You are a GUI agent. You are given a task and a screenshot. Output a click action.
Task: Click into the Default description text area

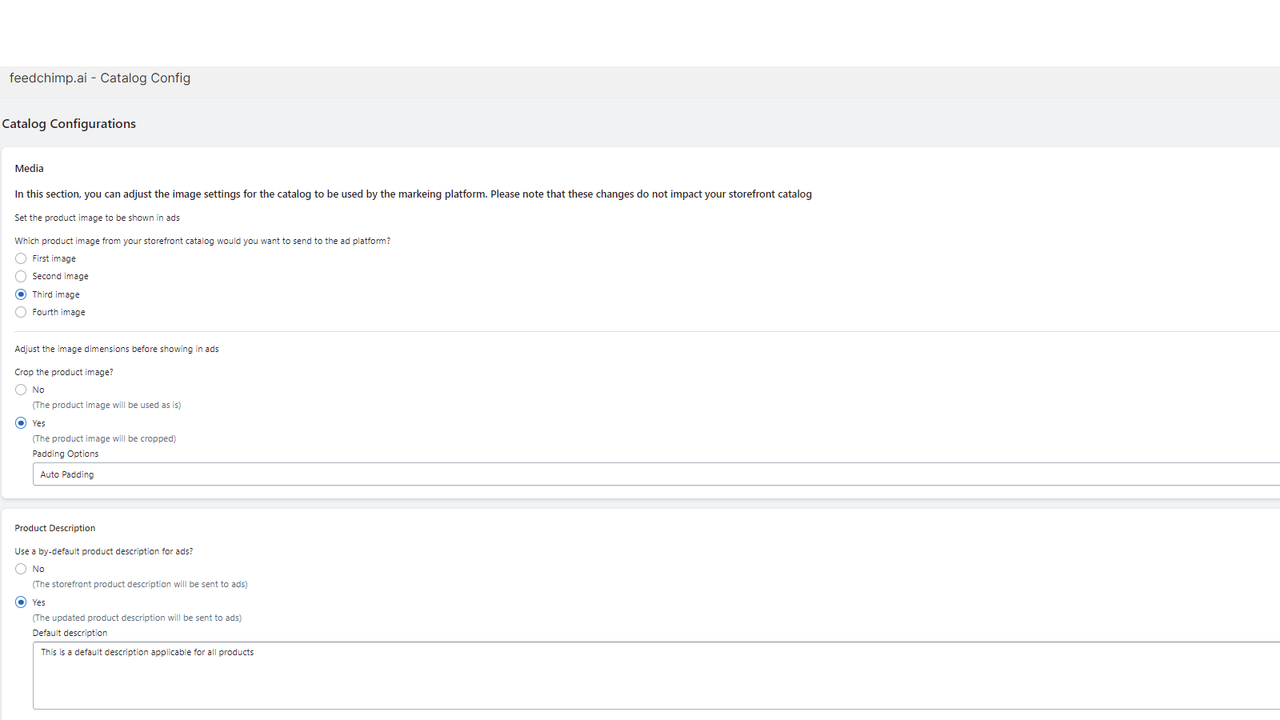[x=656, y=676]
